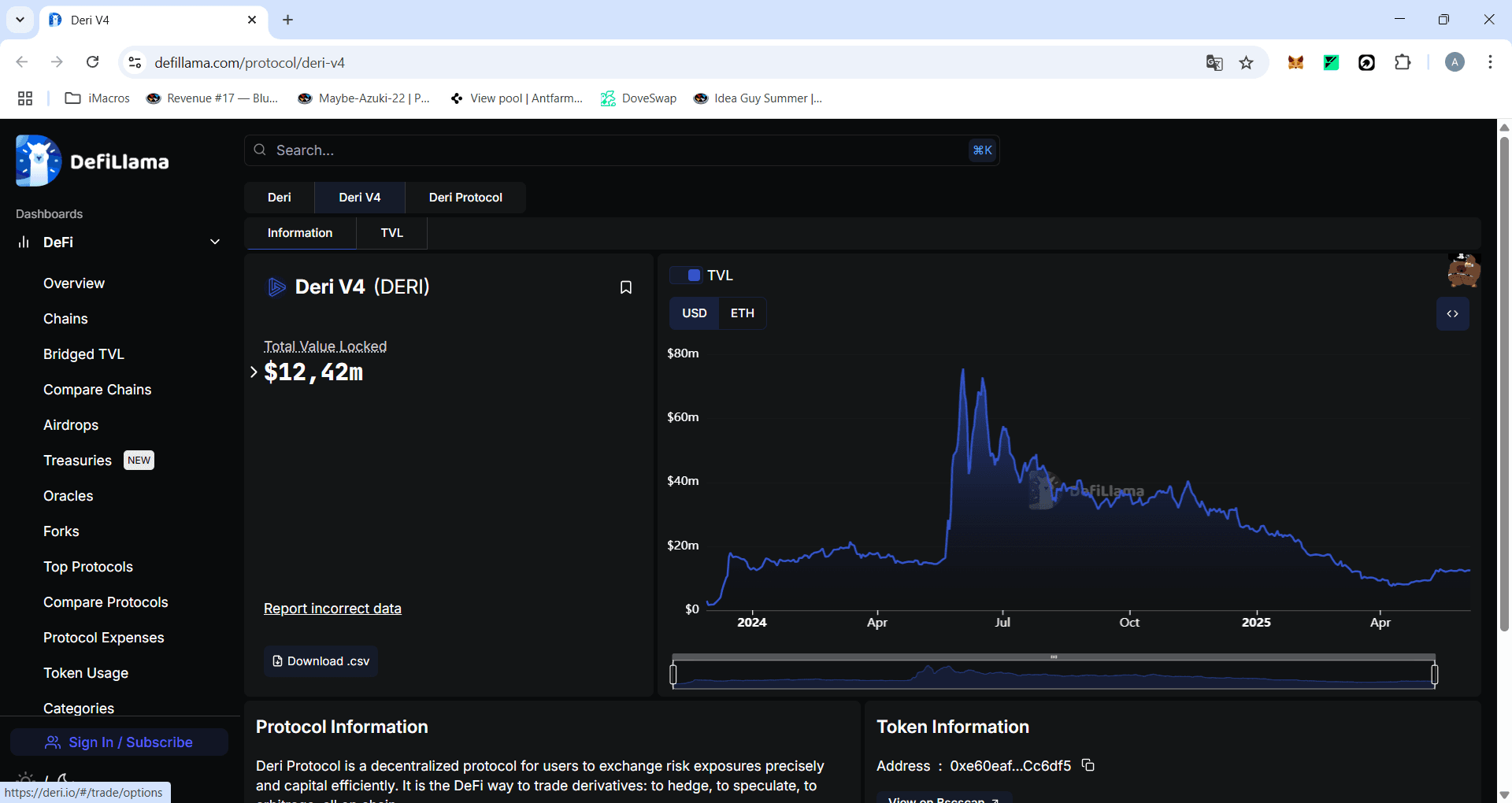Open Forks page
The width and height of the screenshot is (1512, 803).
click(x=61, y=531)
